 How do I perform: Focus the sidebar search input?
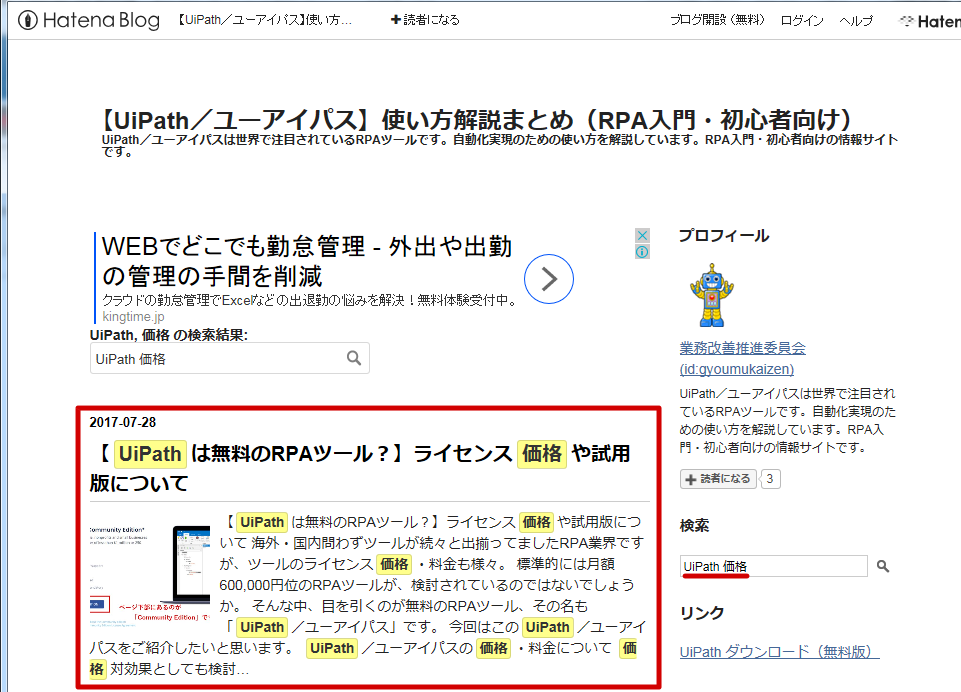[773, 566]
